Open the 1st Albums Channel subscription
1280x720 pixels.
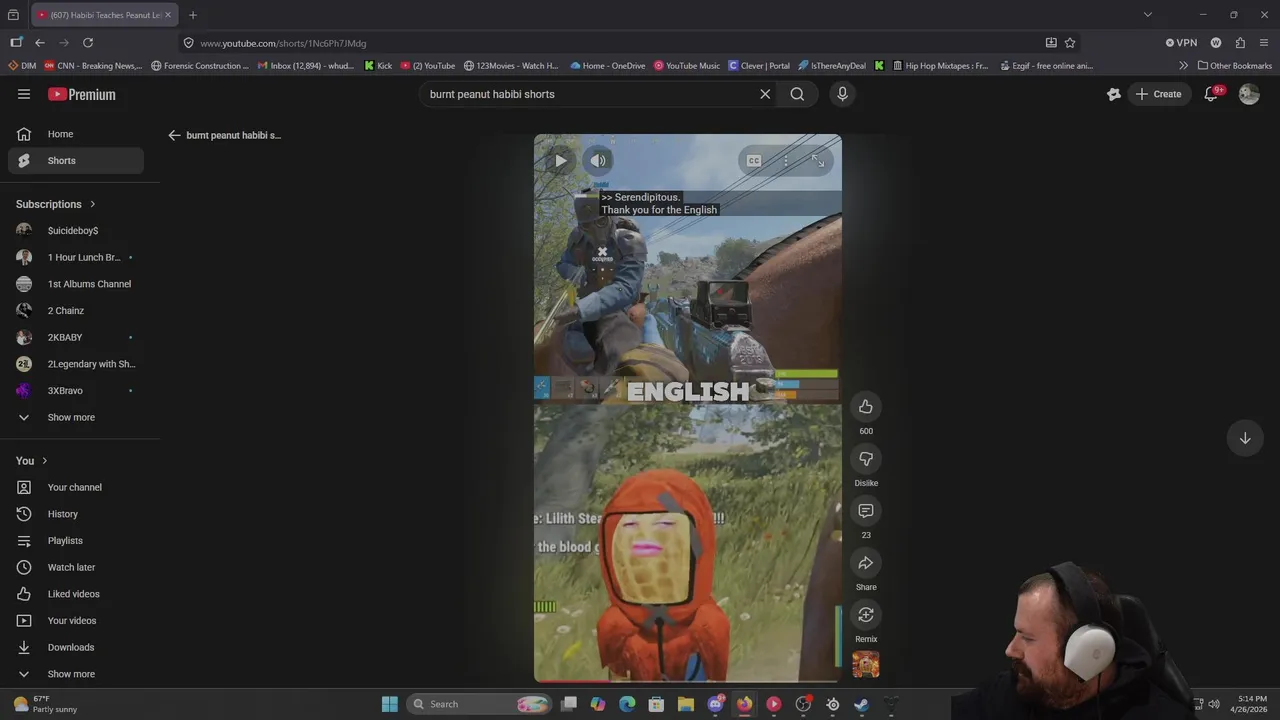click(76, 284)
